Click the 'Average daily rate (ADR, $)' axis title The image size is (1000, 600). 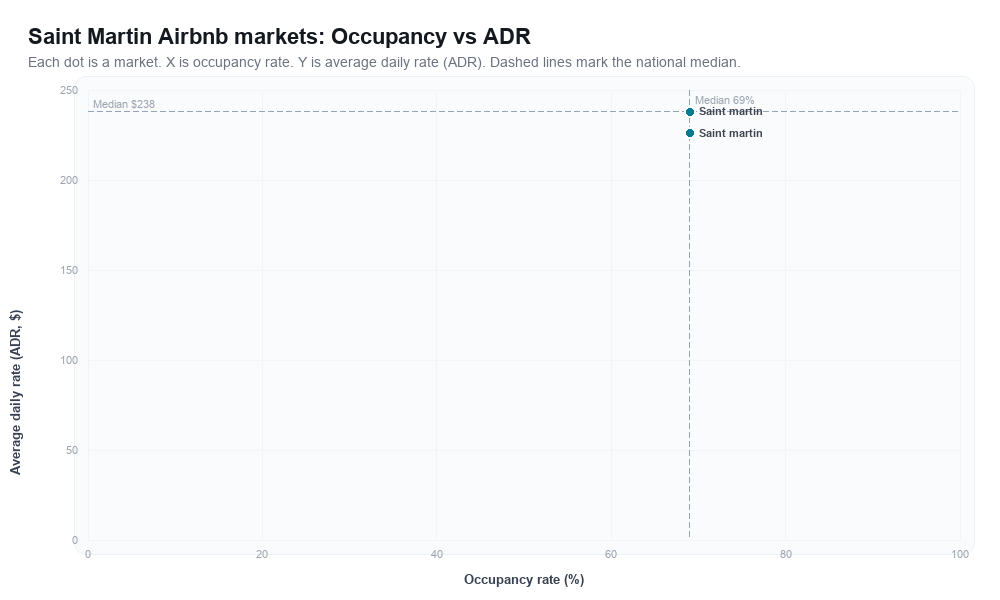click(15, 392)
